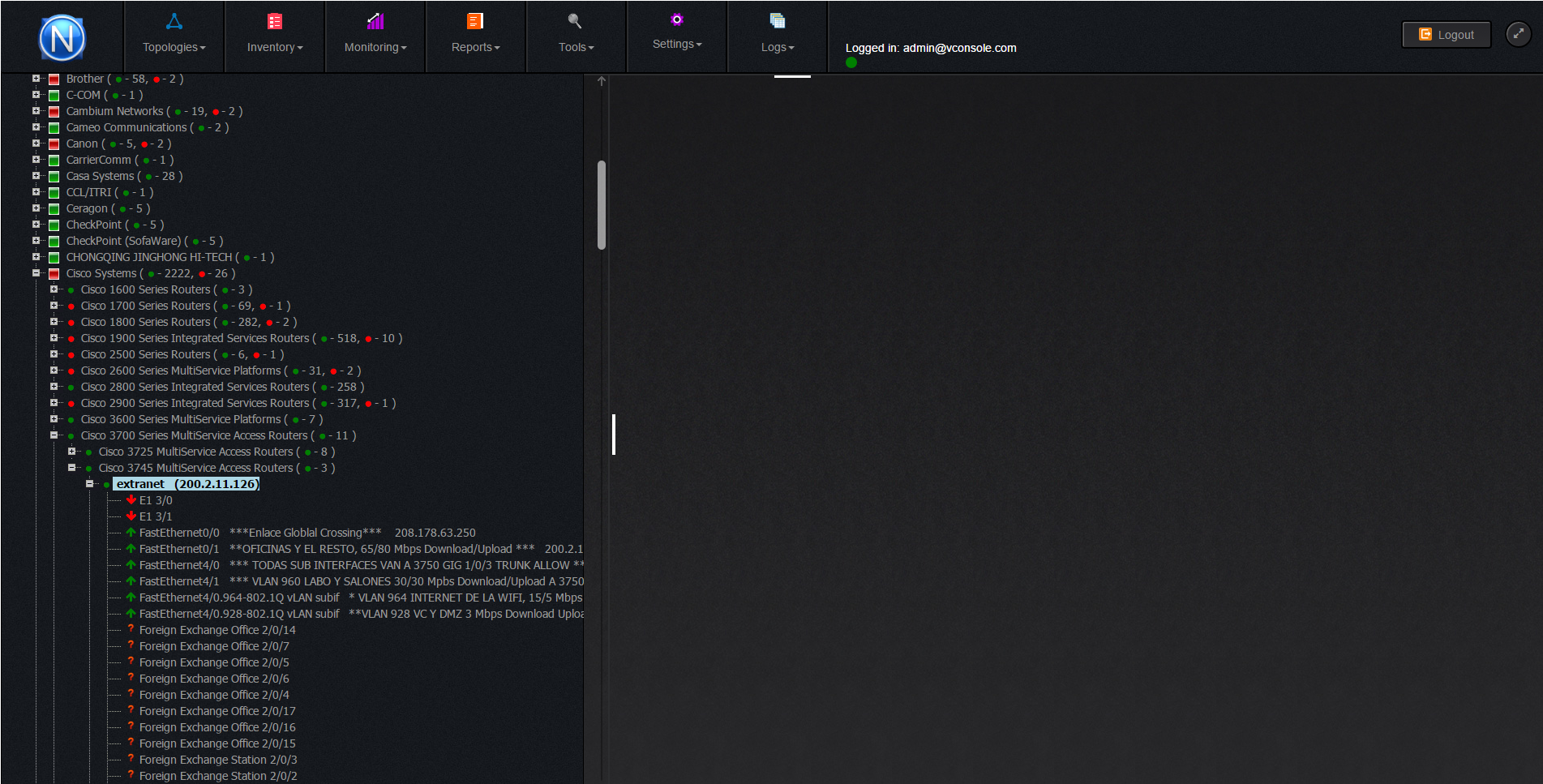Viewport: 1543px width, 784px height.
Task: Select Cisco 2900 Series Integrated Services Routers
Action: click(x=238, y=403)
